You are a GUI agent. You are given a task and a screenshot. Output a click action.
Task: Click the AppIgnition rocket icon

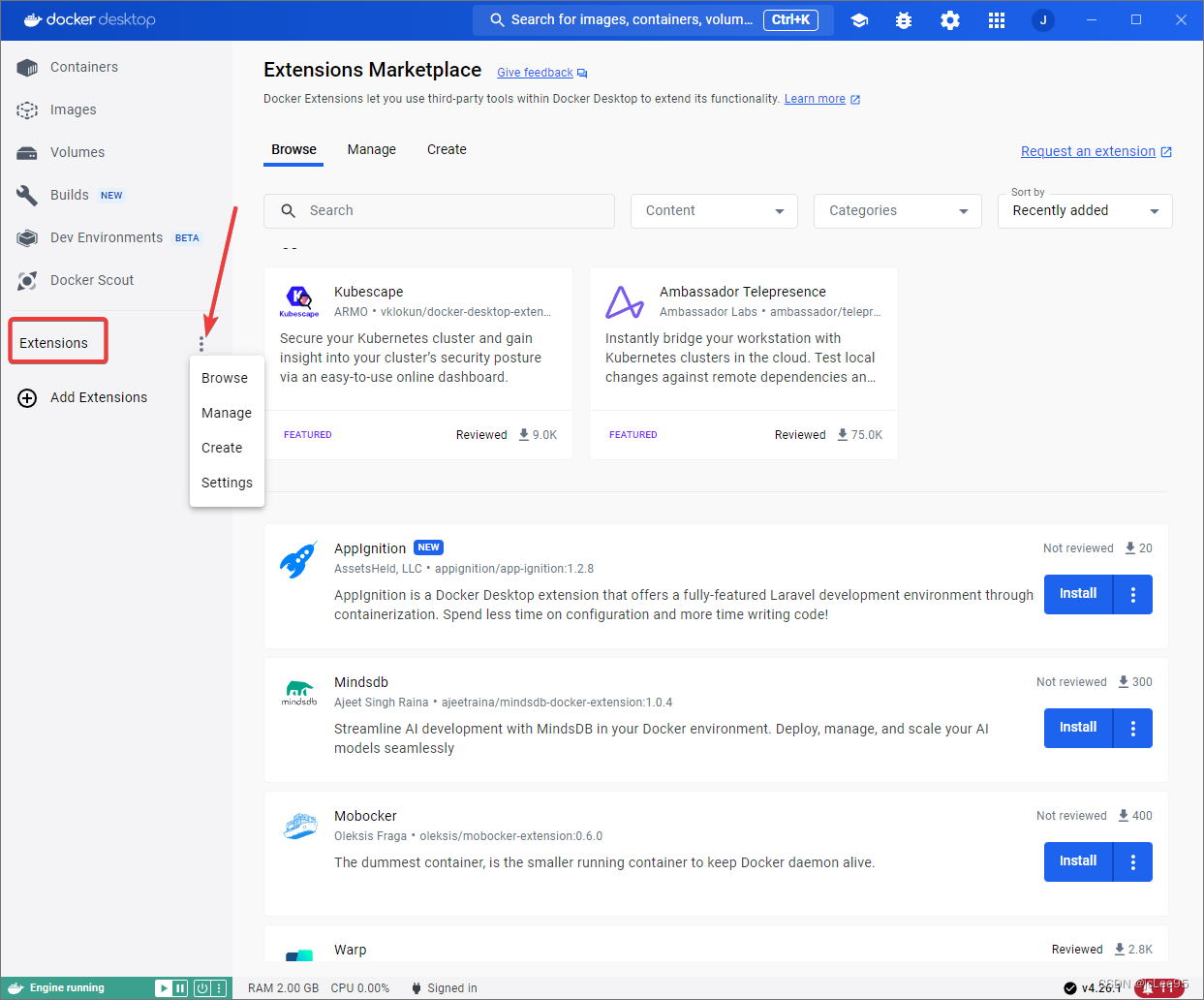click(x=298, y=560)
